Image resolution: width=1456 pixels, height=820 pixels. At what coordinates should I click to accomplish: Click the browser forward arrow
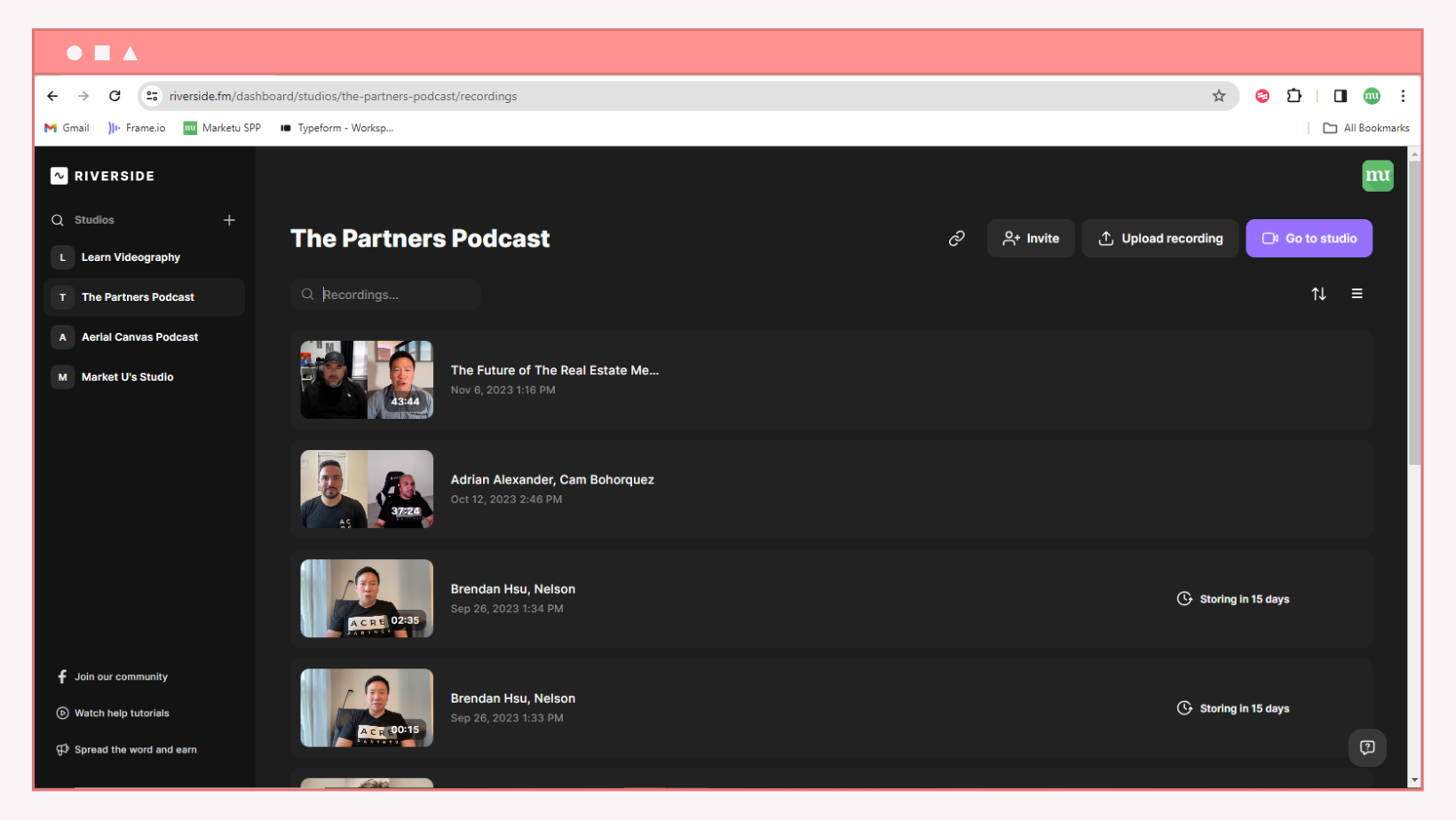83,96
